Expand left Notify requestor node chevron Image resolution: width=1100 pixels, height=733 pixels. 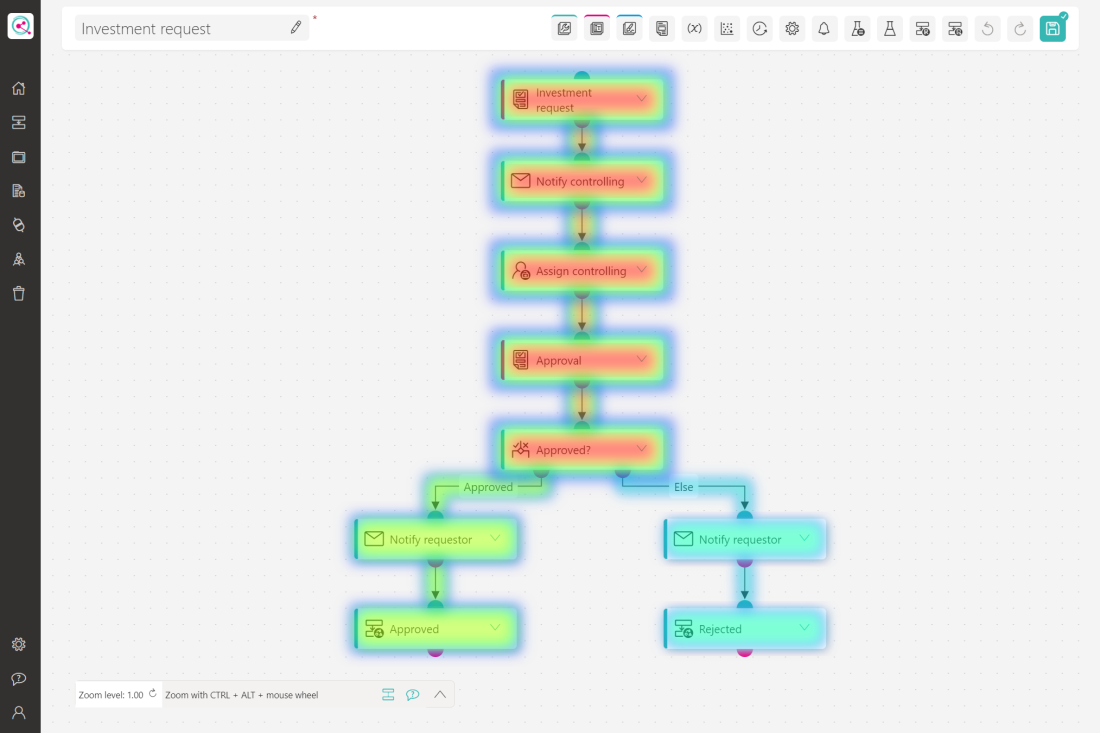coord(495,539)
